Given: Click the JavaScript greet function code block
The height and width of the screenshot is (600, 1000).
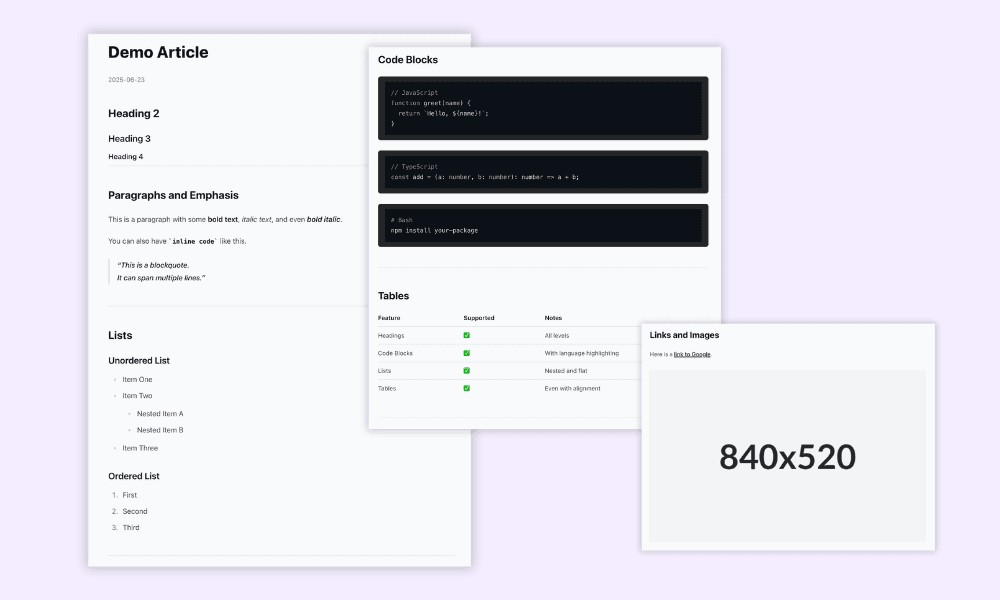Looking at the screenshot, I should [543, 108].
